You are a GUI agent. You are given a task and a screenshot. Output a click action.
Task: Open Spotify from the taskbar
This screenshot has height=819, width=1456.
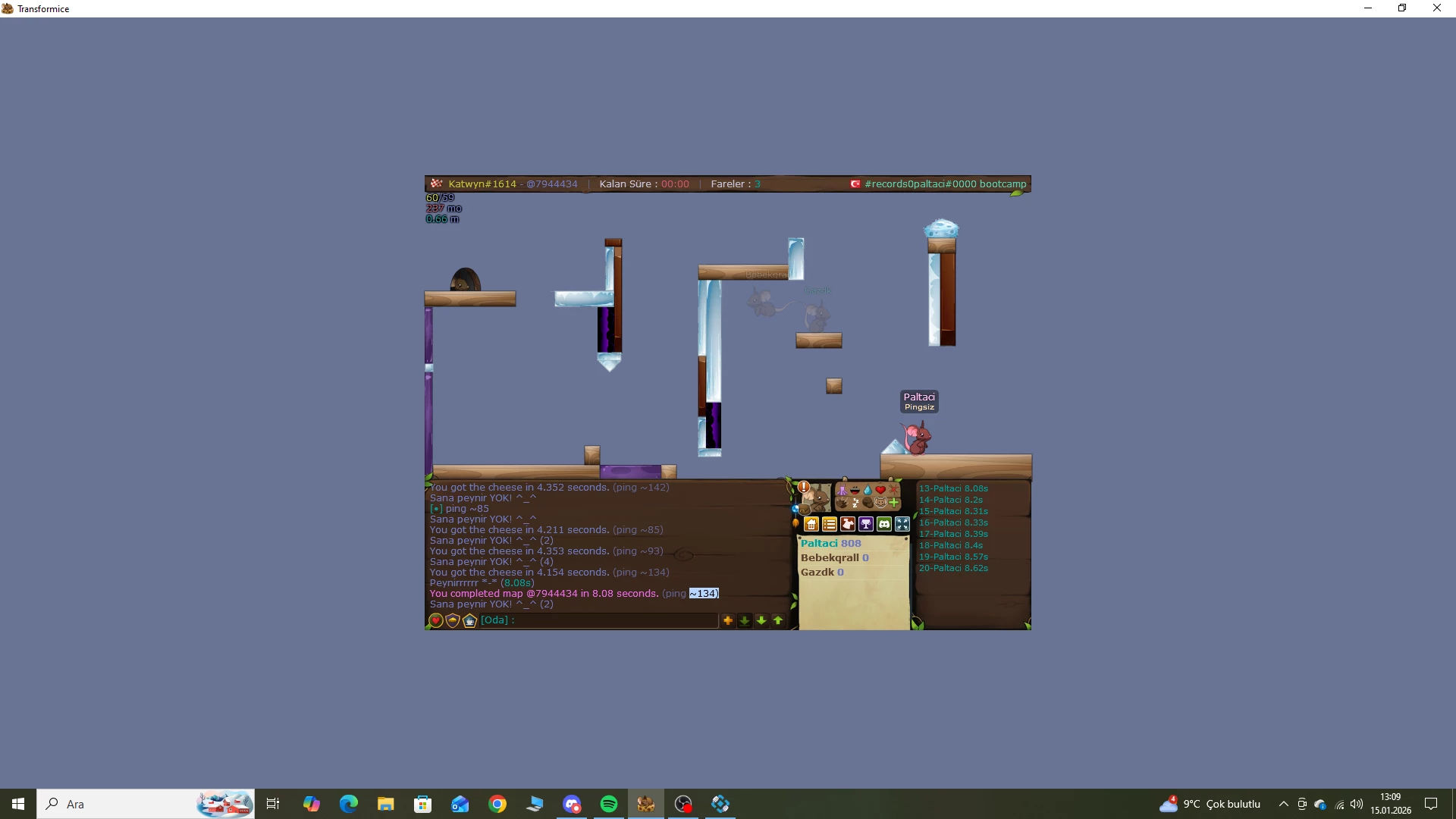tap(609, 804)
